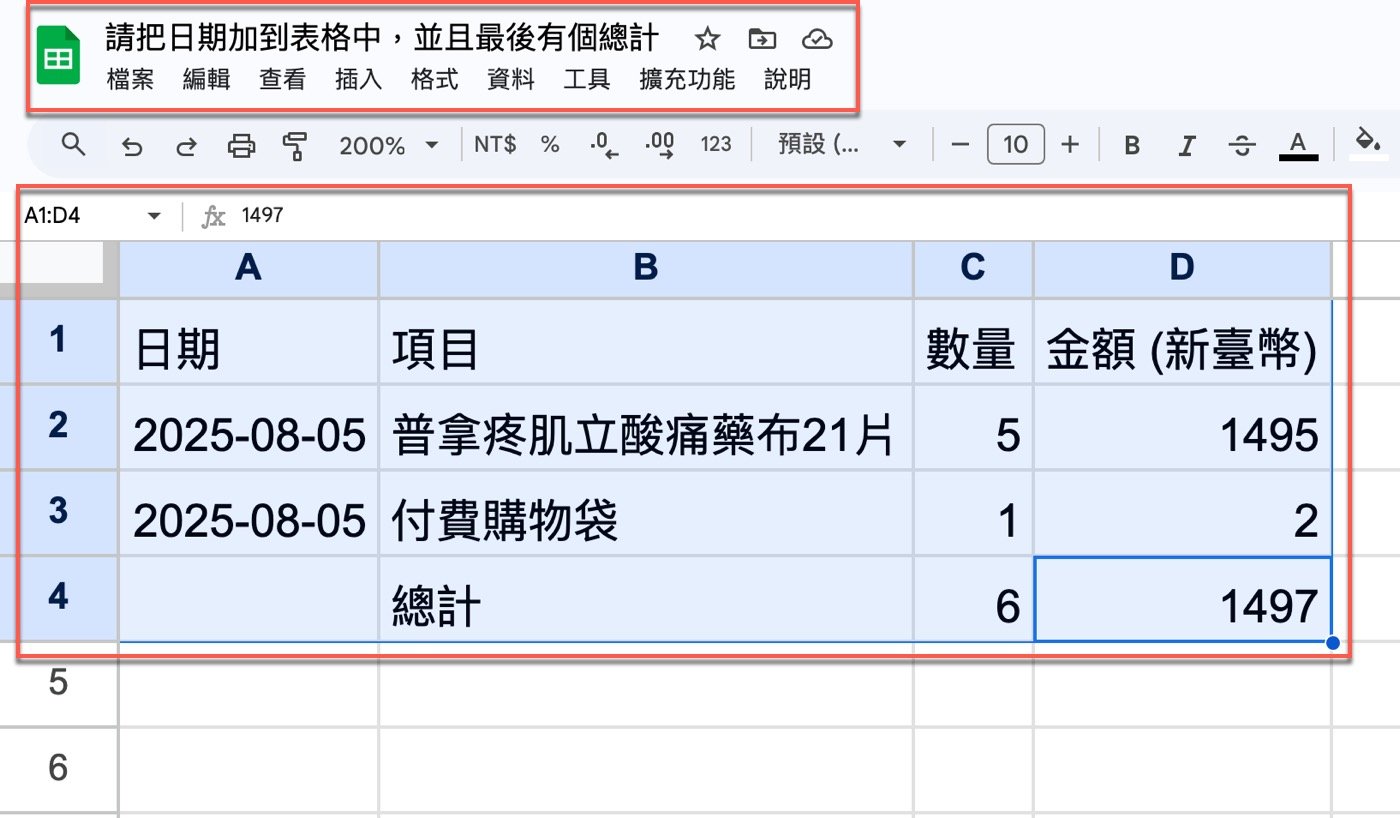Open the 查看 menu

pos(283,80)
